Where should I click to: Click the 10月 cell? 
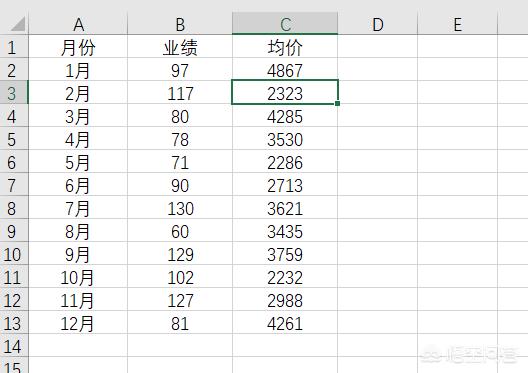pyautogui.click(x=78, y=276)
